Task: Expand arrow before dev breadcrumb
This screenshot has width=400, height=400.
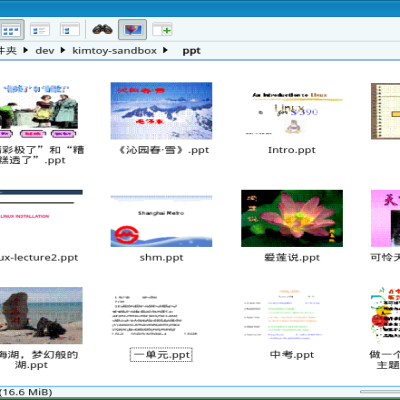Action: click(26, 50)
